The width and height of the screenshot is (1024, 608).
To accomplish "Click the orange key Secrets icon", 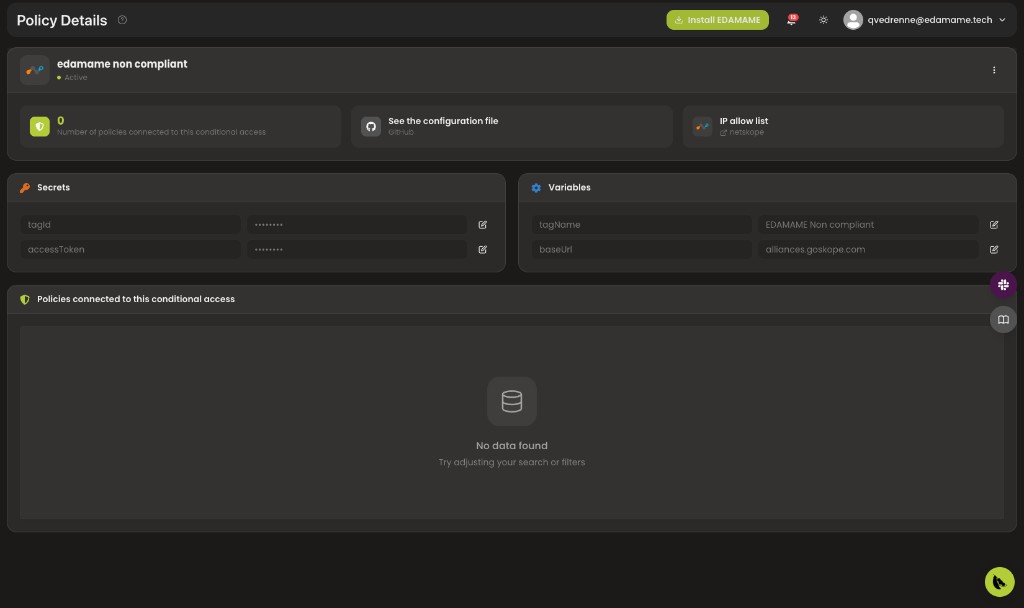I will tap(25, 188).
